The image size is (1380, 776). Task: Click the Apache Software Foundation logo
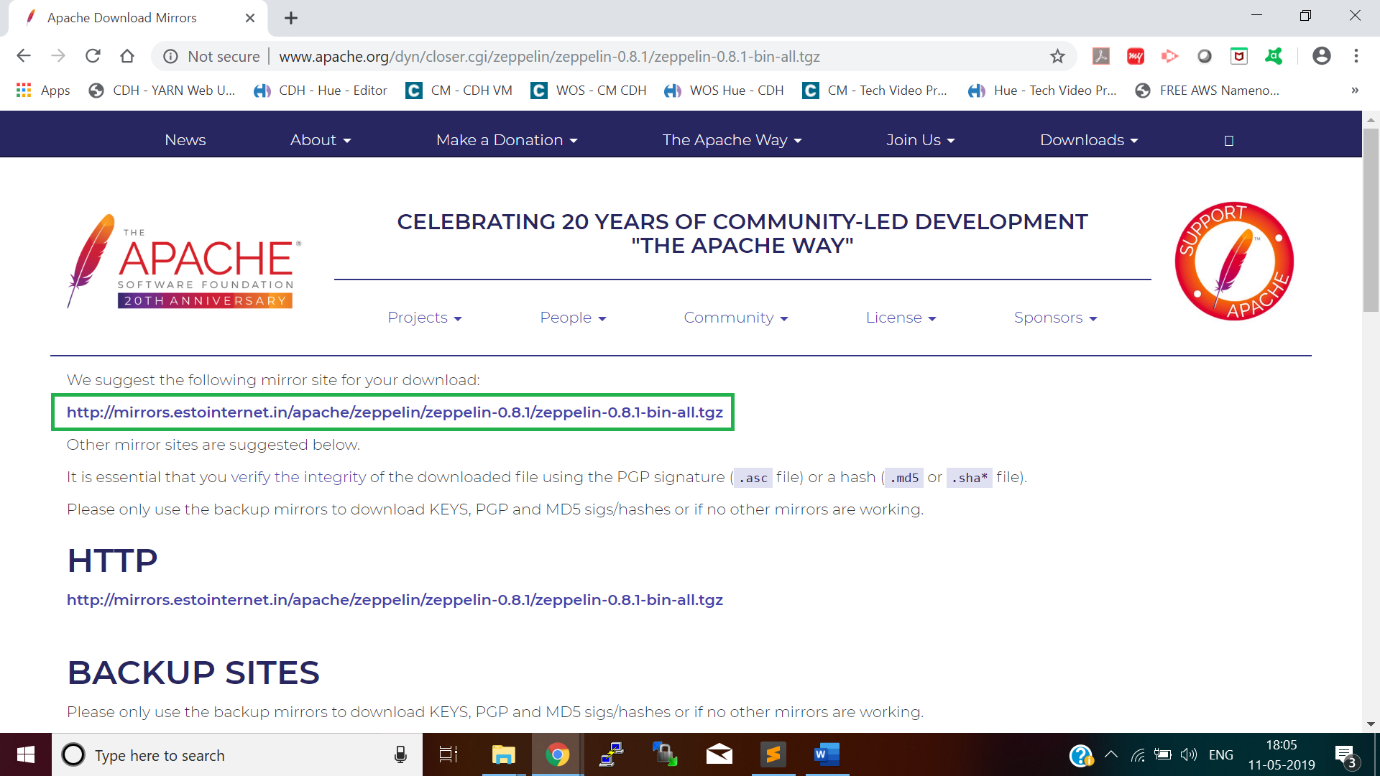coord(183,262)
